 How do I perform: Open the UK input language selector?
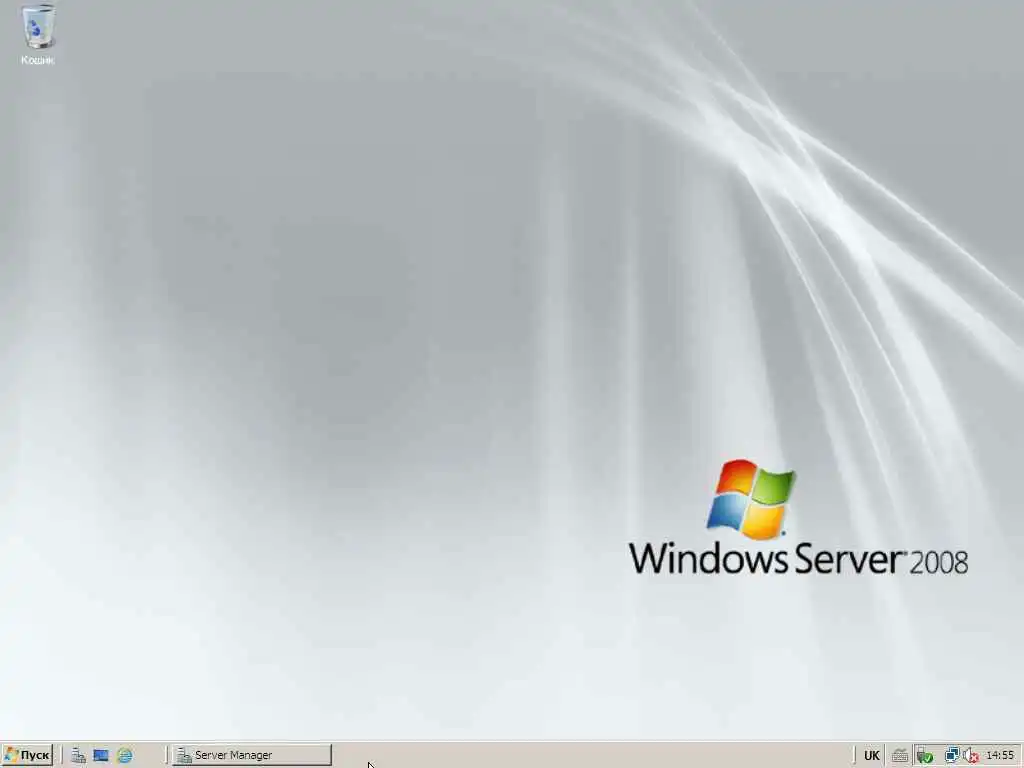point(871,756)
